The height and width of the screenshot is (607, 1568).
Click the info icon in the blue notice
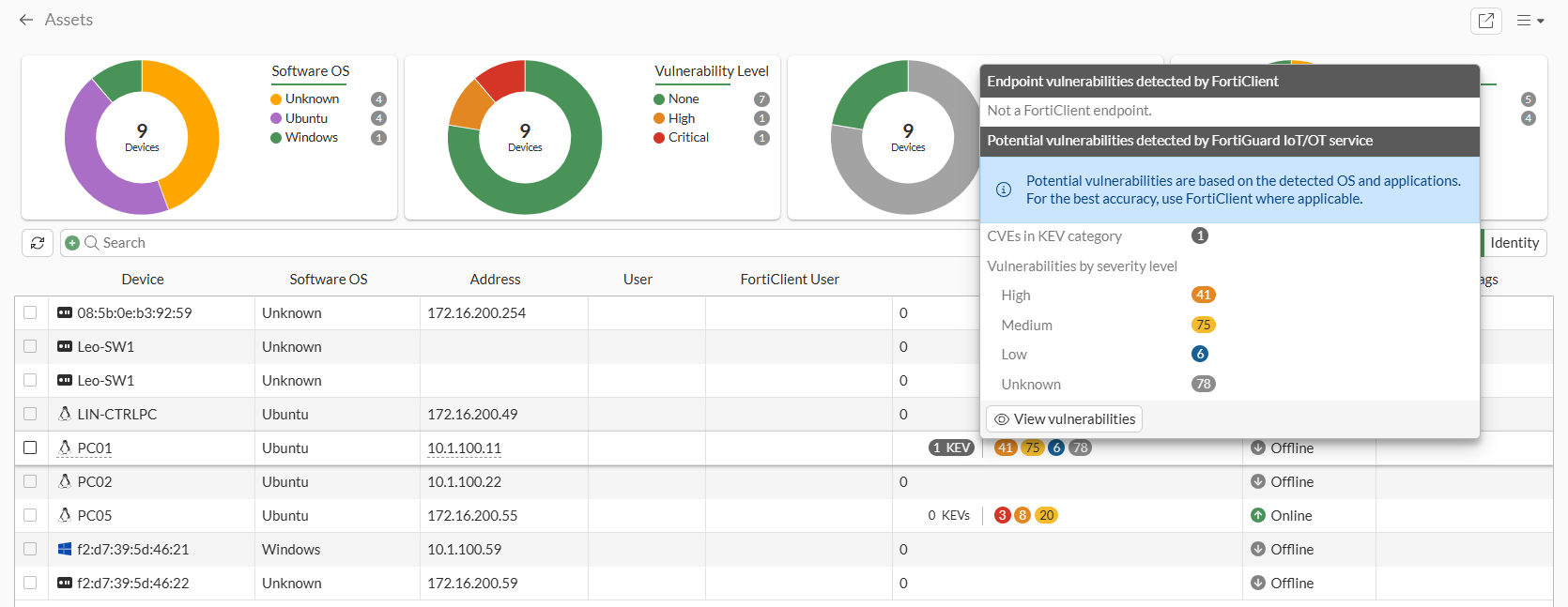tap(1004, 190)
